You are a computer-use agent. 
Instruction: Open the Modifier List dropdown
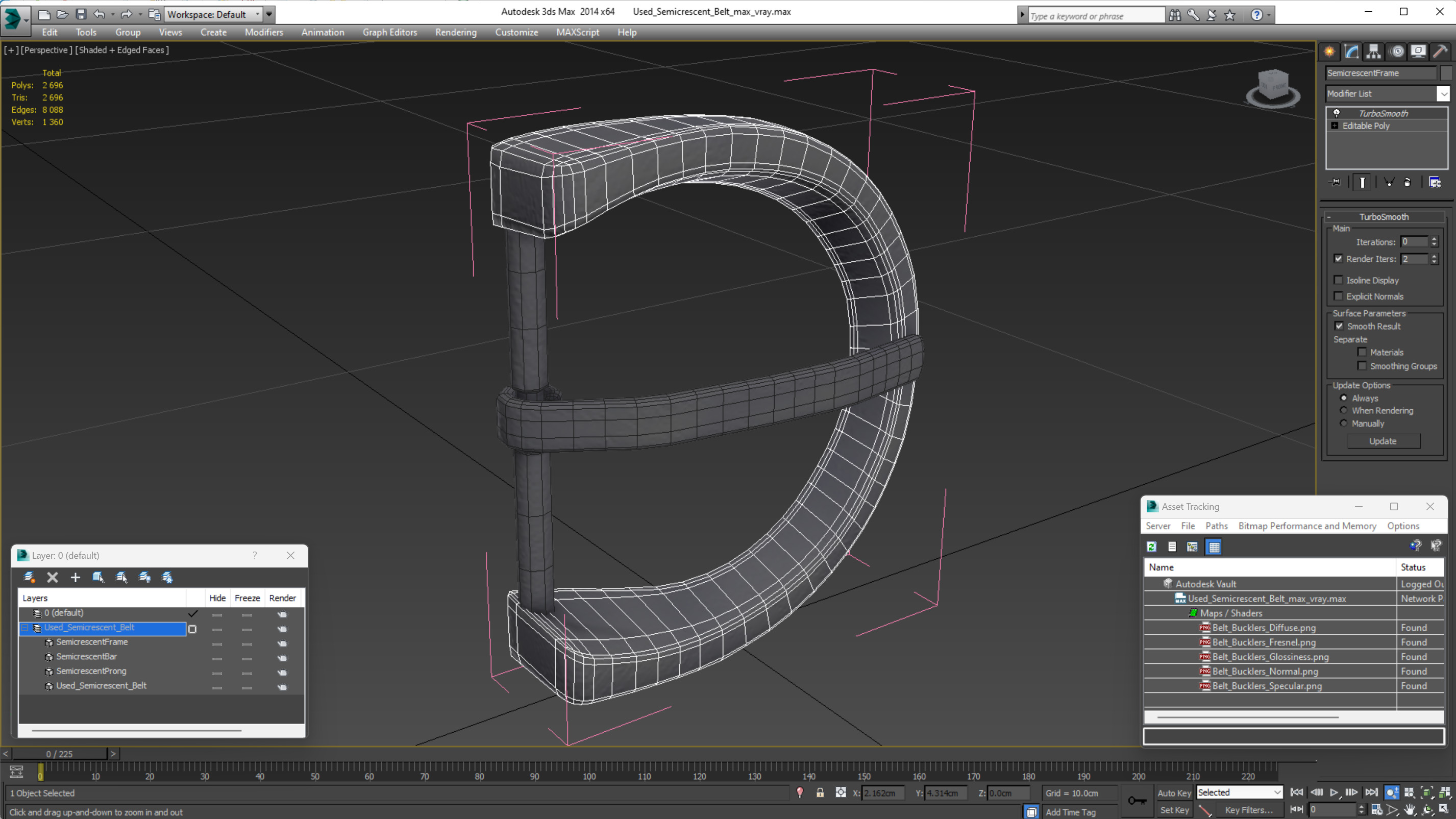point(1443,94)
